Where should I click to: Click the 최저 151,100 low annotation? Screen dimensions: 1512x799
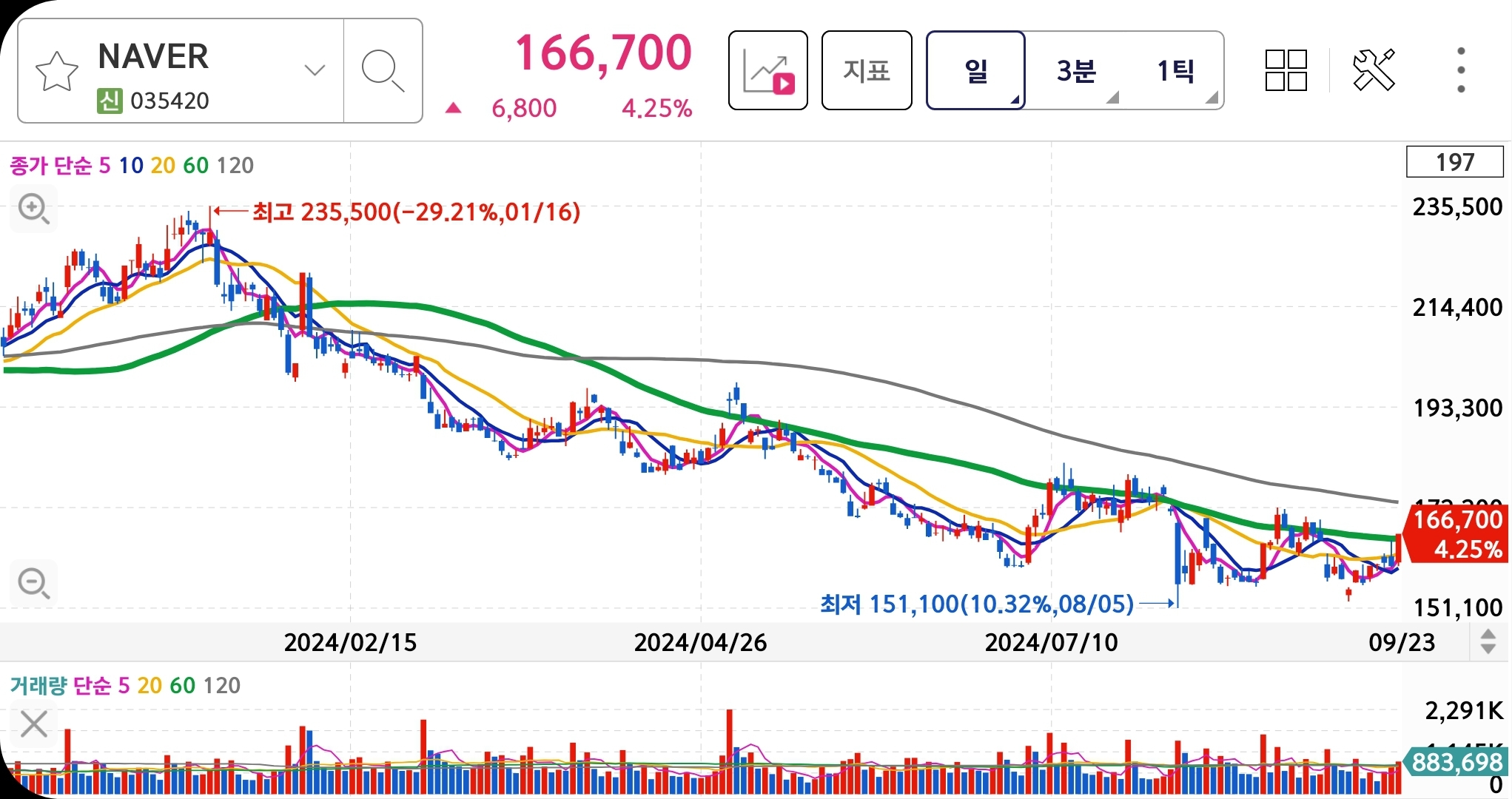977,604
